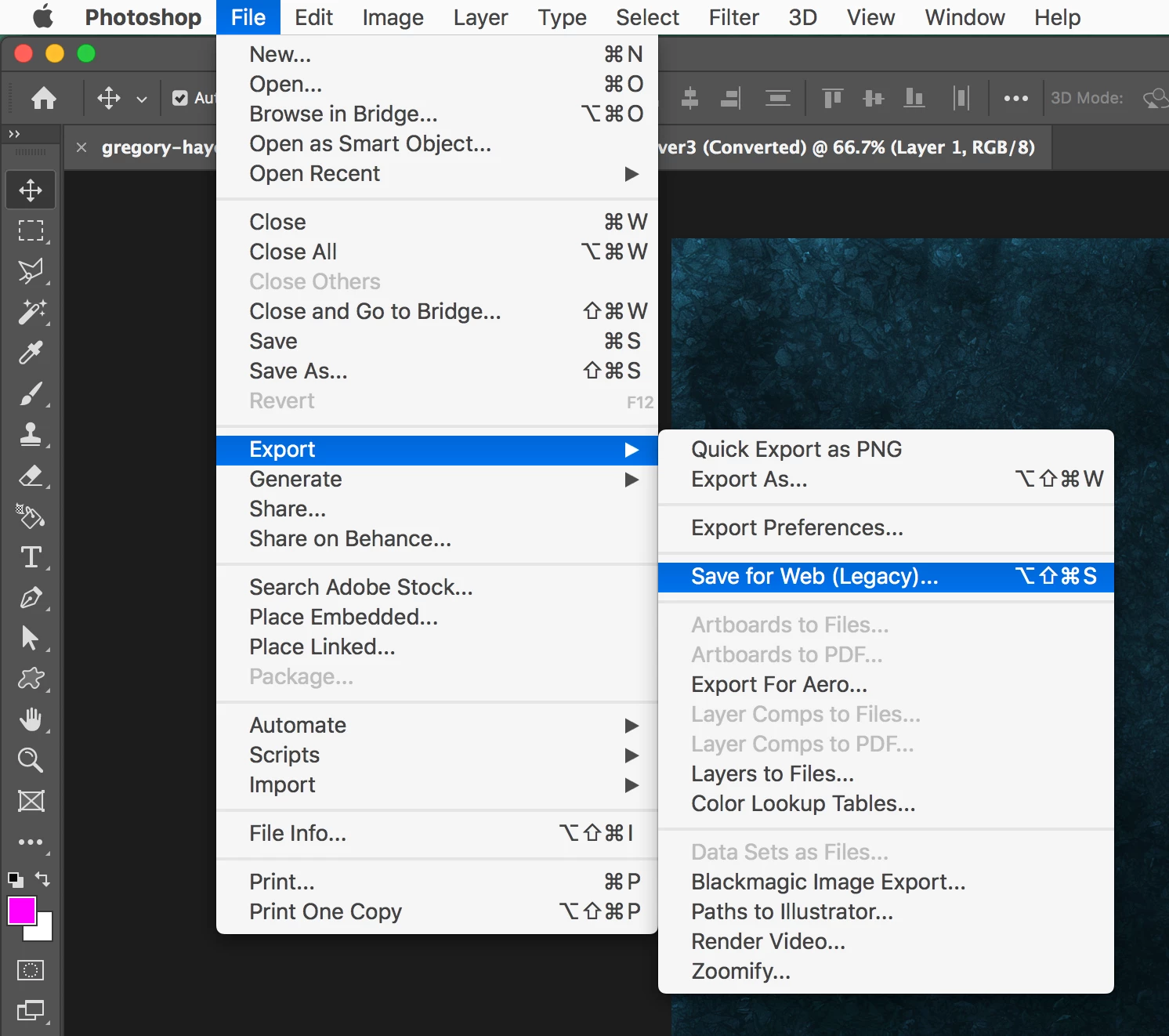Open the Apple menu
Screen dimensions: 1169x1036
43,17
